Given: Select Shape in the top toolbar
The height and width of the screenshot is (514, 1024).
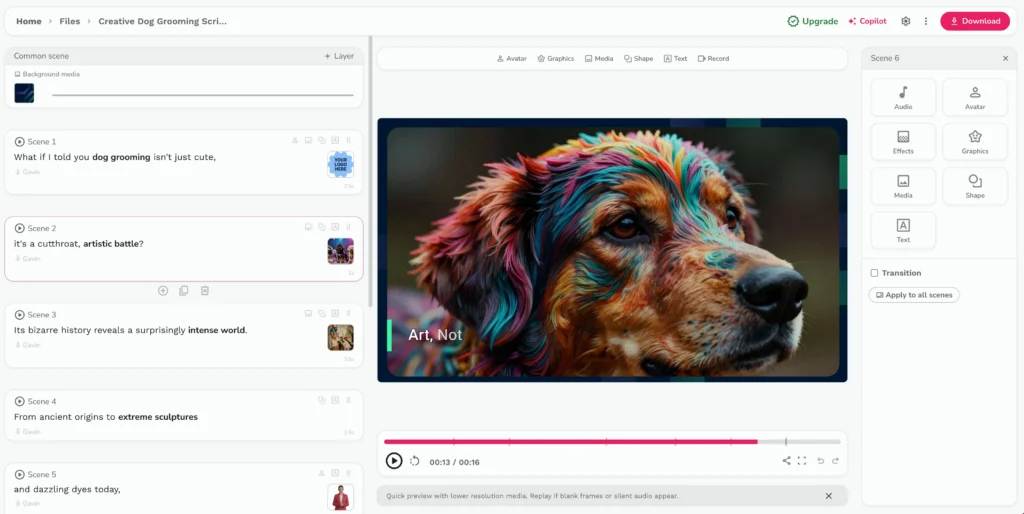Looking at the screenshot, I should pyautogui.click(x=638, y=58).
